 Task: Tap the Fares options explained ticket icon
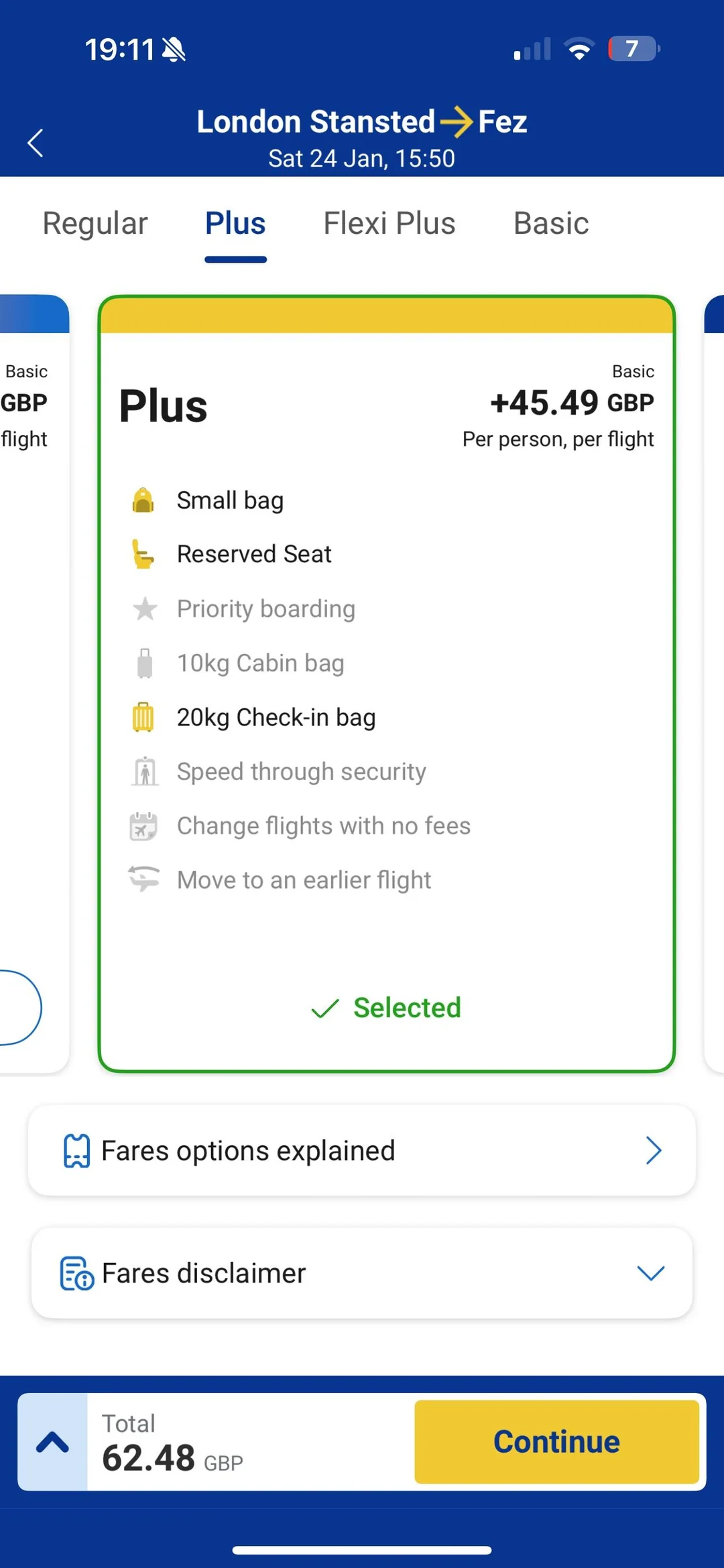[76, 1151]
